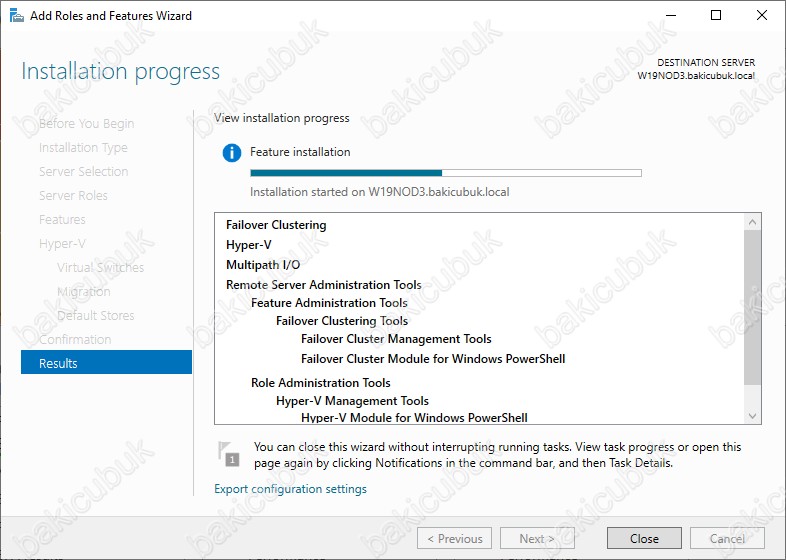Open the Hyper-V step in sidebar
This screenshot has height=560, width=786.
62,244
